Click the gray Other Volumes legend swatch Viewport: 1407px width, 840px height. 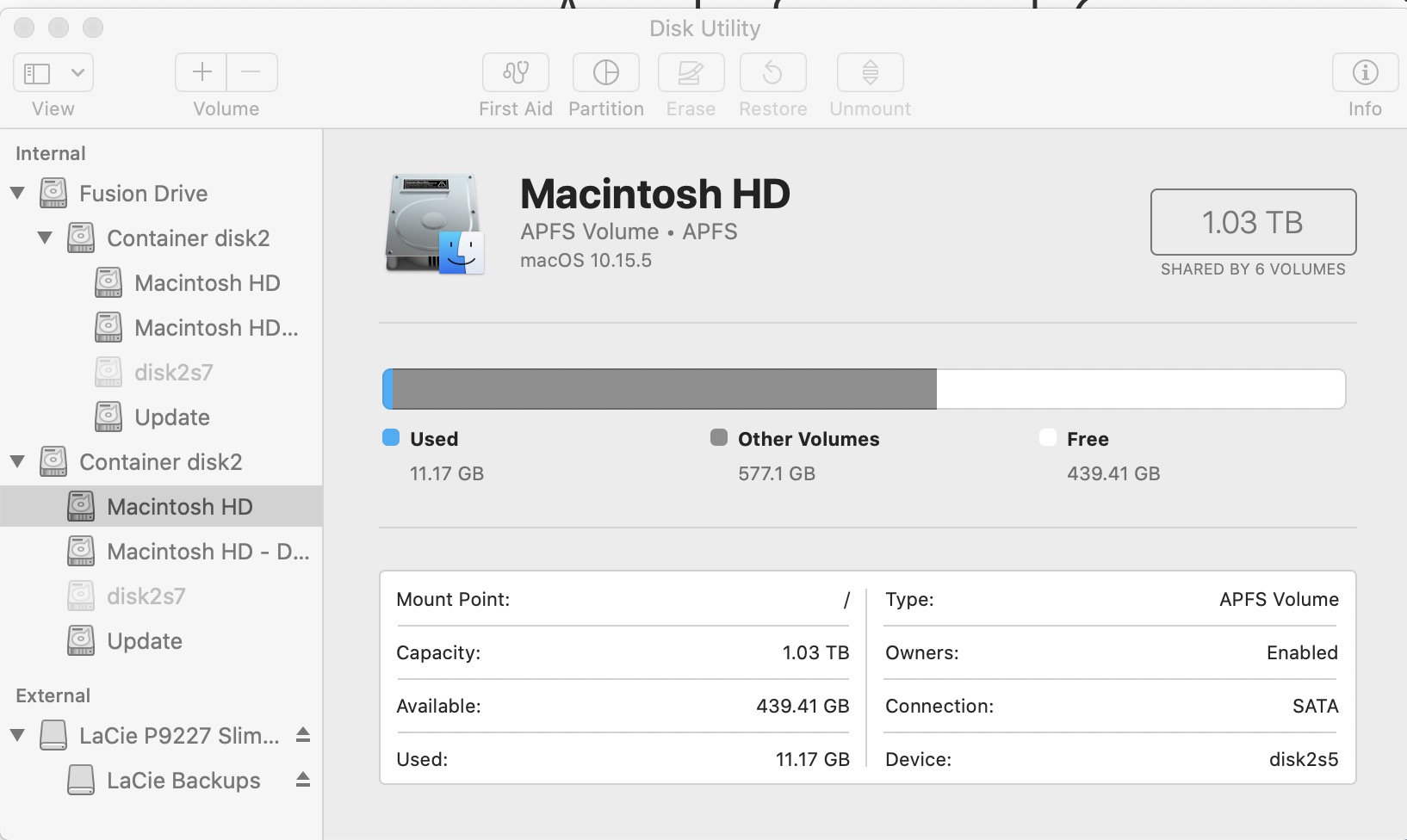719,438
